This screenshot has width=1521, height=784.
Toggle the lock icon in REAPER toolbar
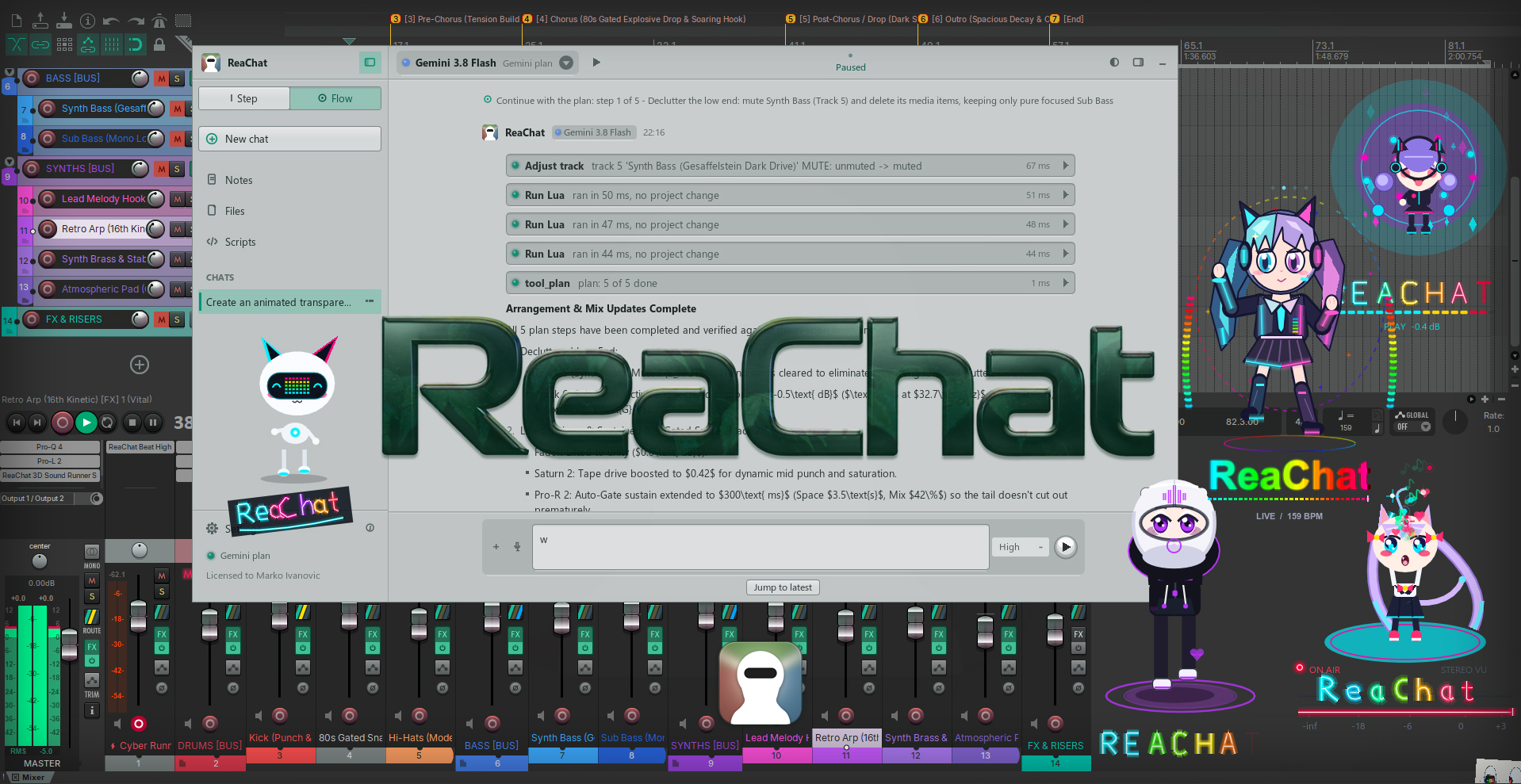[159, 44]
